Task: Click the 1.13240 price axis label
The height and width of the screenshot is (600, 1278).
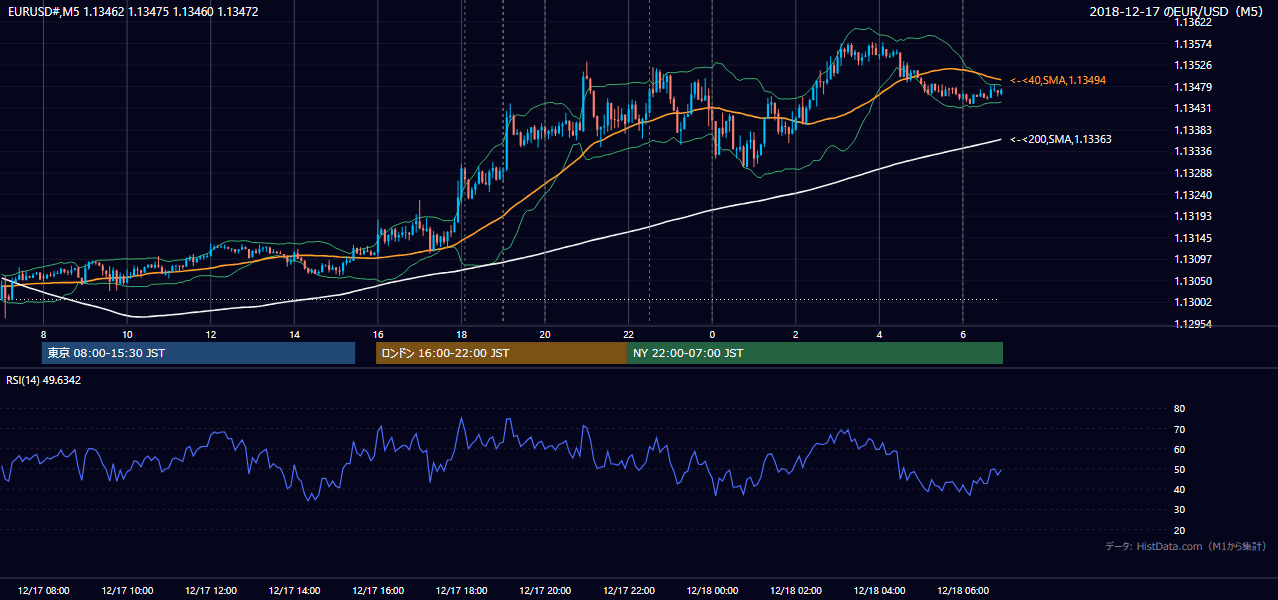Action: pos(1194,195)
